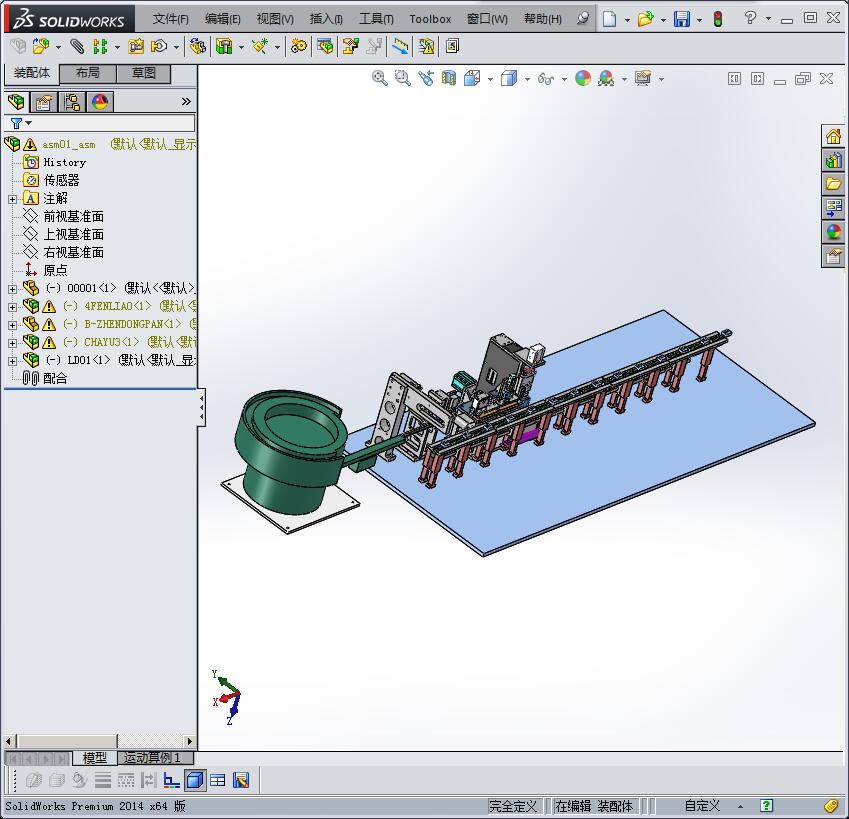Select the 前视基准面 plane in tree
This screenshot has width=849, height=819.
point(74,217)
